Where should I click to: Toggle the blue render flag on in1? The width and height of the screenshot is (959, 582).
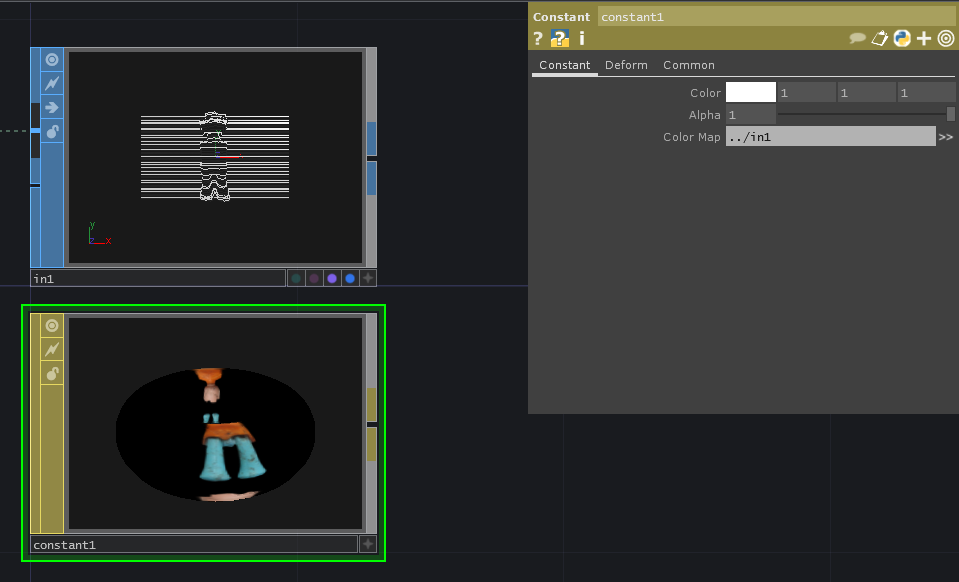[x=350, y=279]
